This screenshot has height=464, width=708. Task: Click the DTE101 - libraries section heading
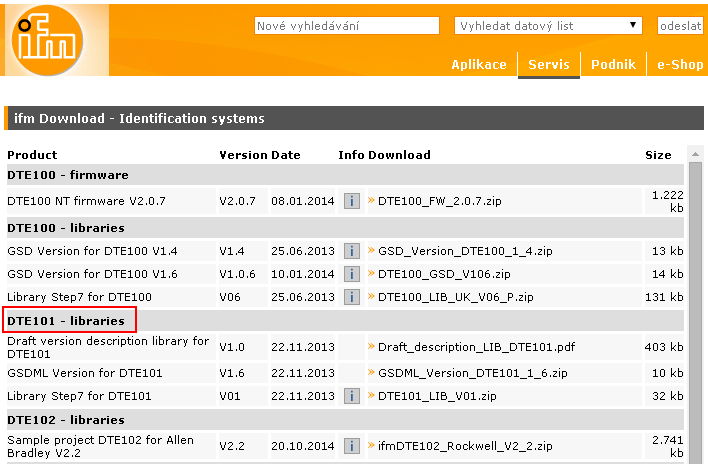click(66, 321)
